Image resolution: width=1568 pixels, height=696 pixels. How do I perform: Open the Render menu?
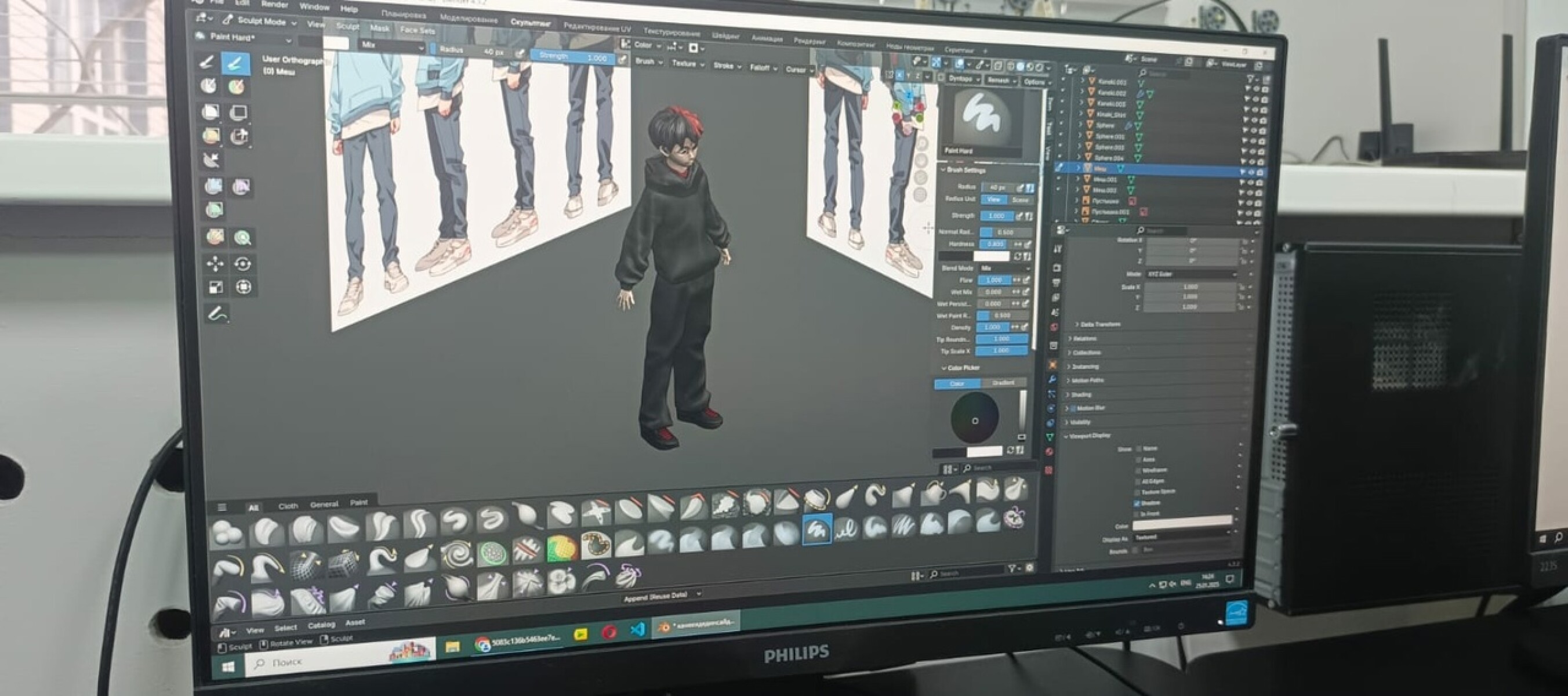[274, 4]
